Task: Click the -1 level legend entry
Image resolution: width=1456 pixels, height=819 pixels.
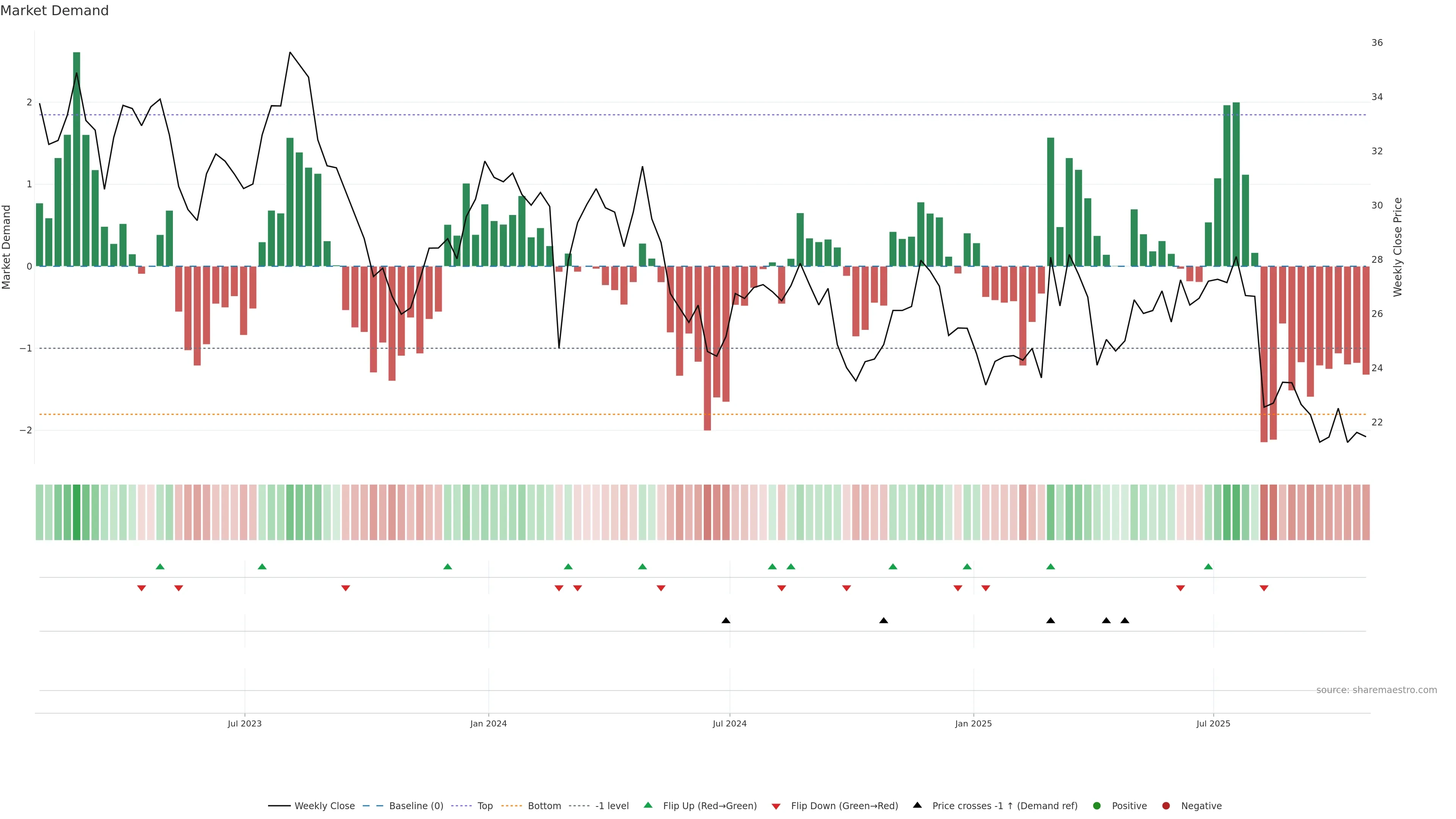Action: (612, 805)
